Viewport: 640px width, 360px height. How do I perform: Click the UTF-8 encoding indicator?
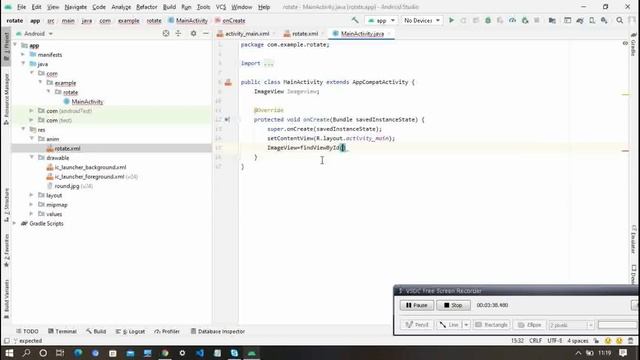554,340
